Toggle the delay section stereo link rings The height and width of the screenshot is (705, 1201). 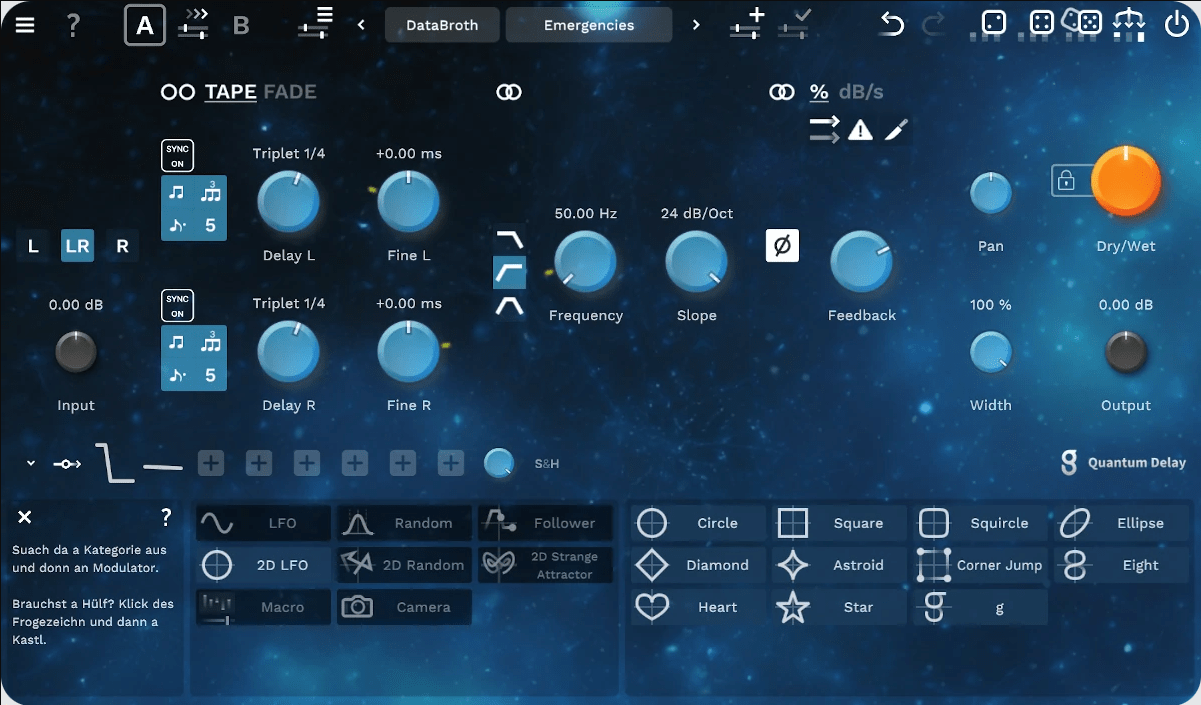[178, 92]
